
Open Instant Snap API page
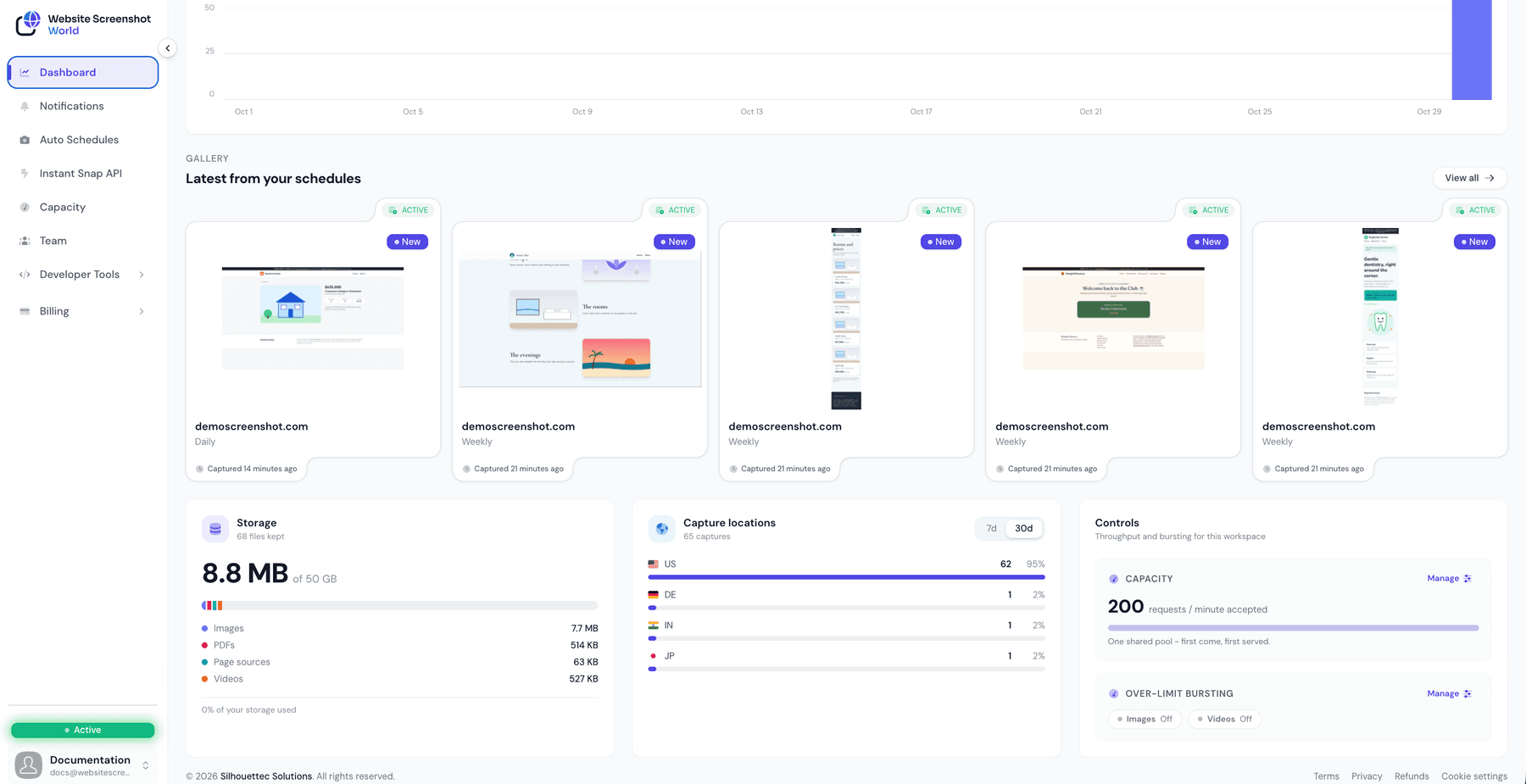coord(83,173)
